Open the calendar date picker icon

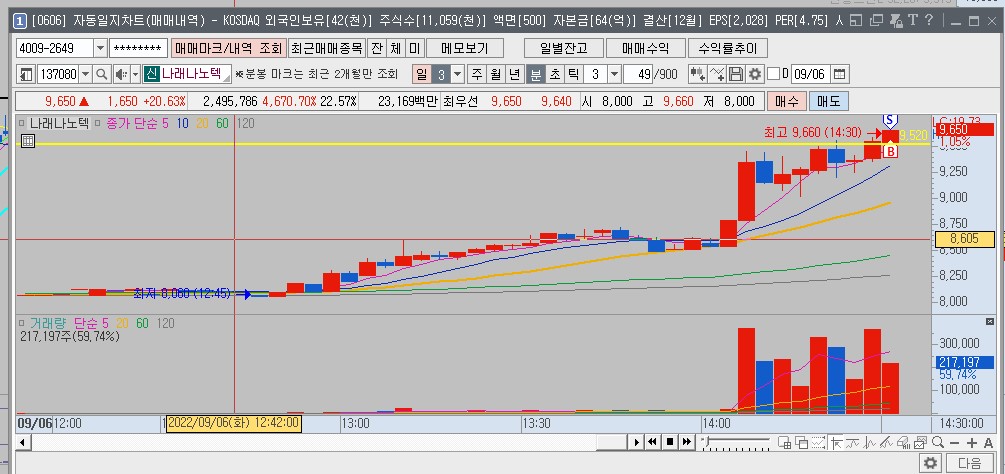[x=839, y=74]
